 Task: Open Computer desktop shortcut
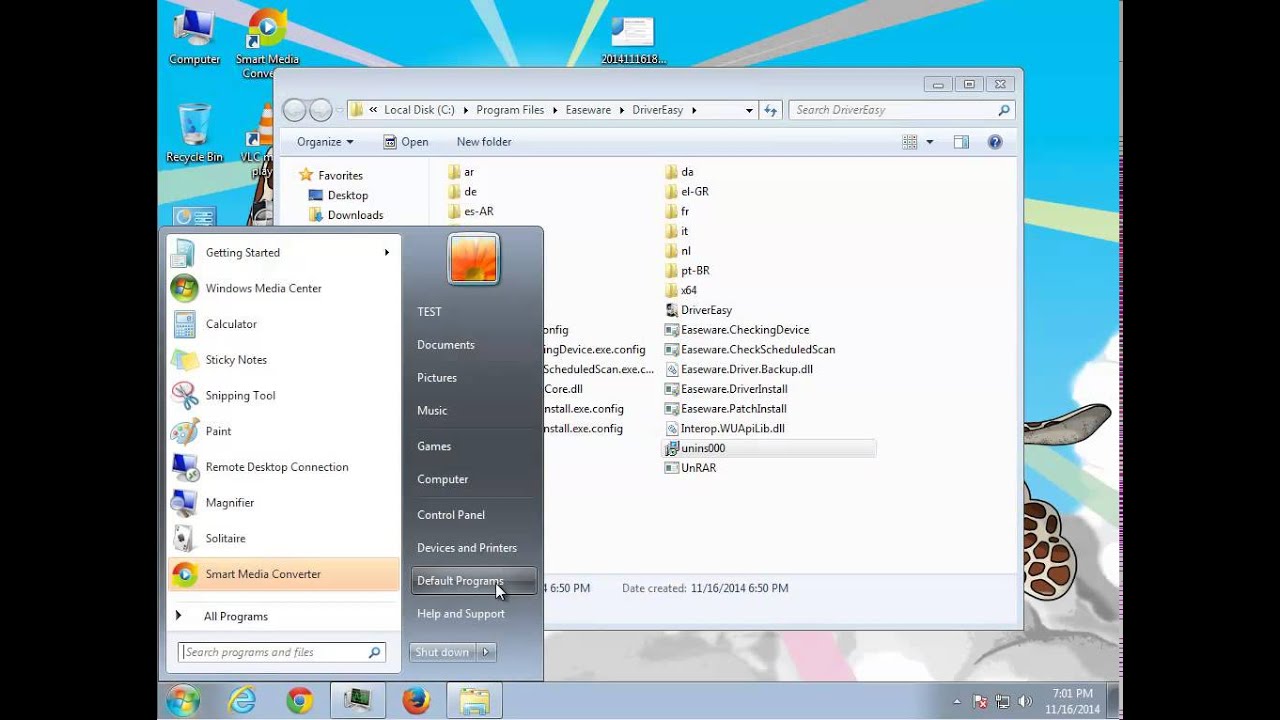(194, 37)
